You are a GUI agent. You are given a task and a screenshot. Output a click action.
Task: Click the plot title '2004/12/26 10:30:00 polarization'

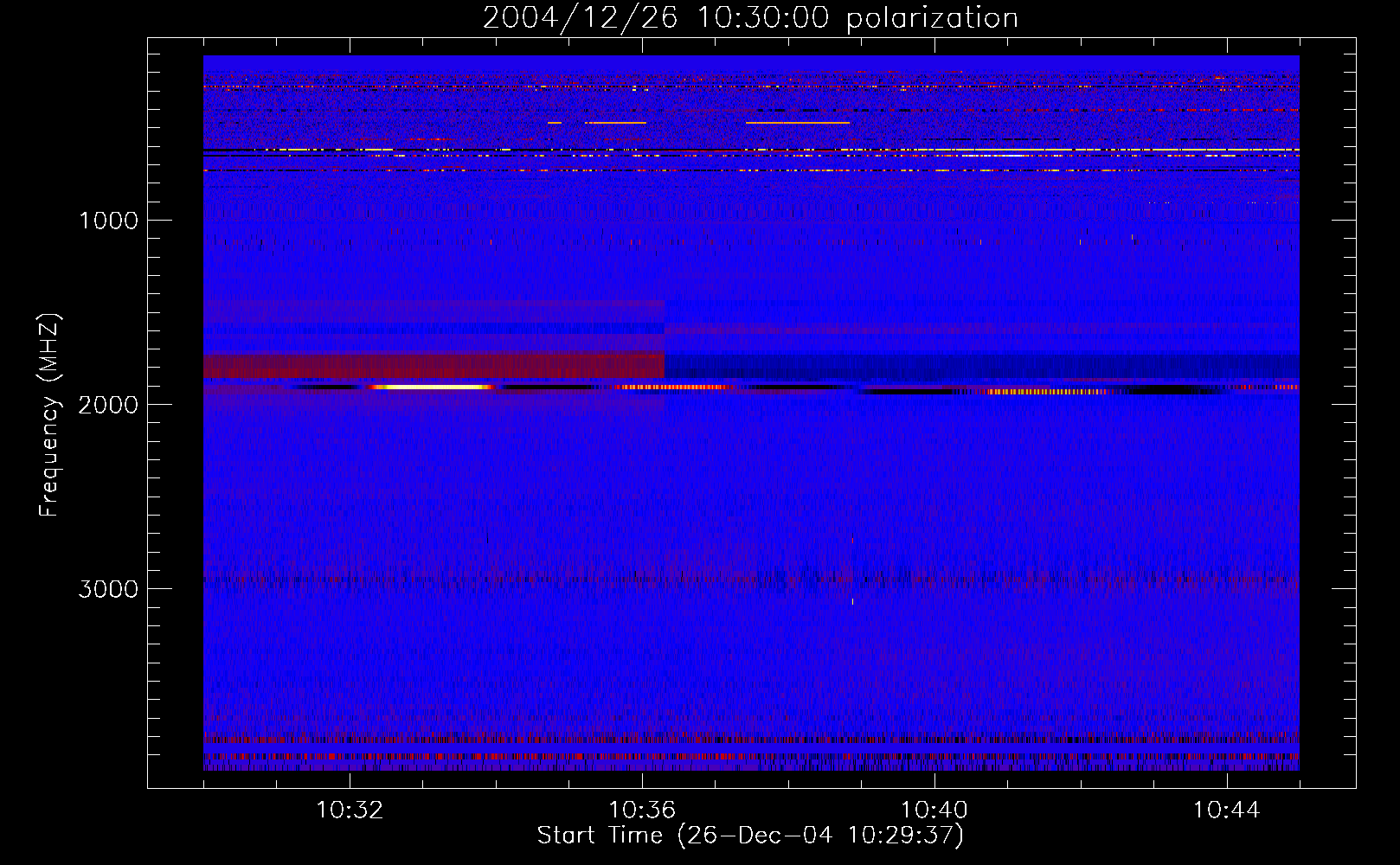(750, 17)
